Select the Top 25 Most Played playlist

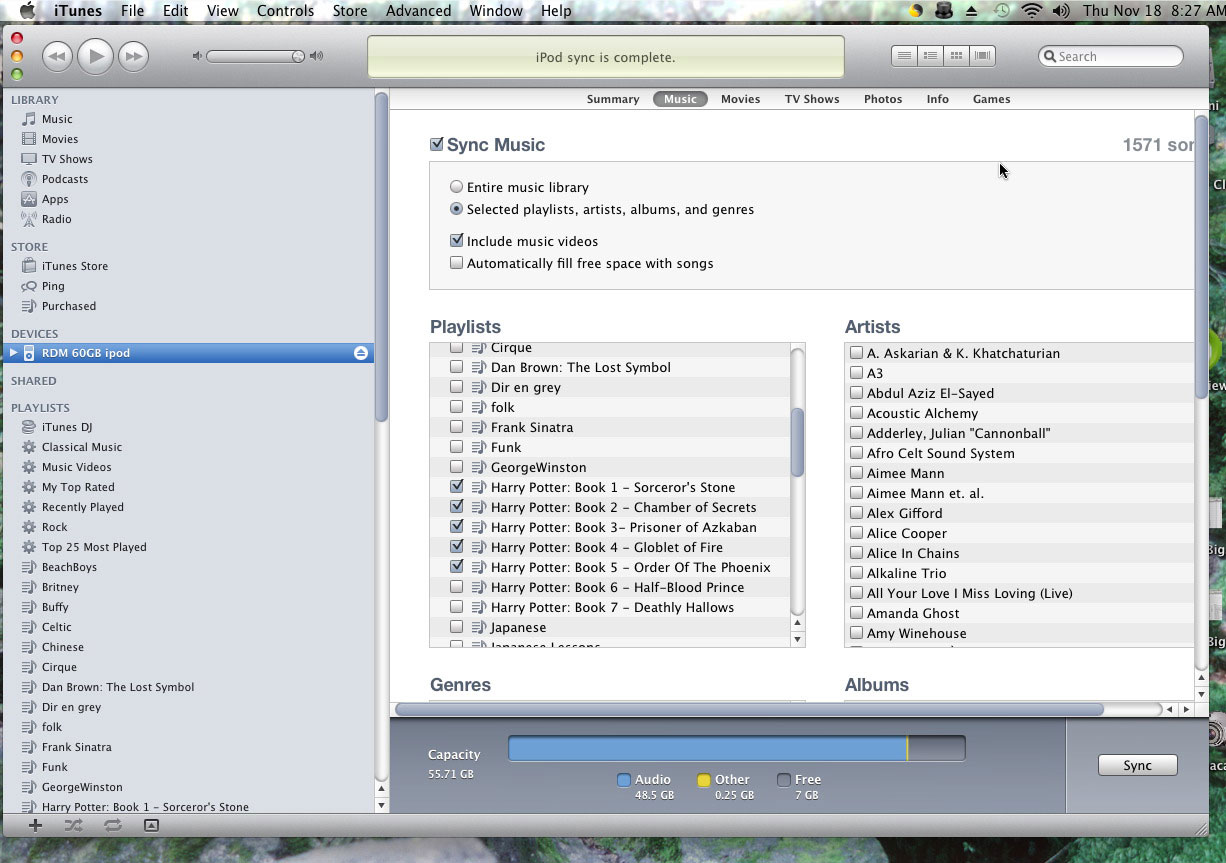click(x=94, y=547)
